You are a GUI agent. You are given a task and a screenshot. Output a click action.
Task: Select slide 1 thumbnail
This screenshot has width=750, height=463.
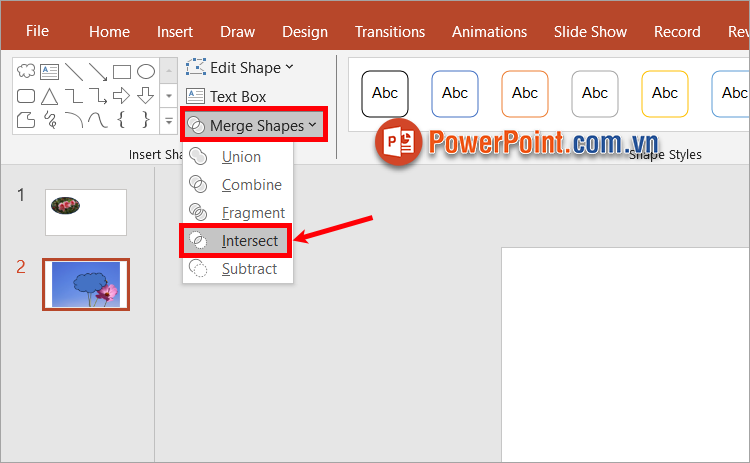tap(86, 211)
